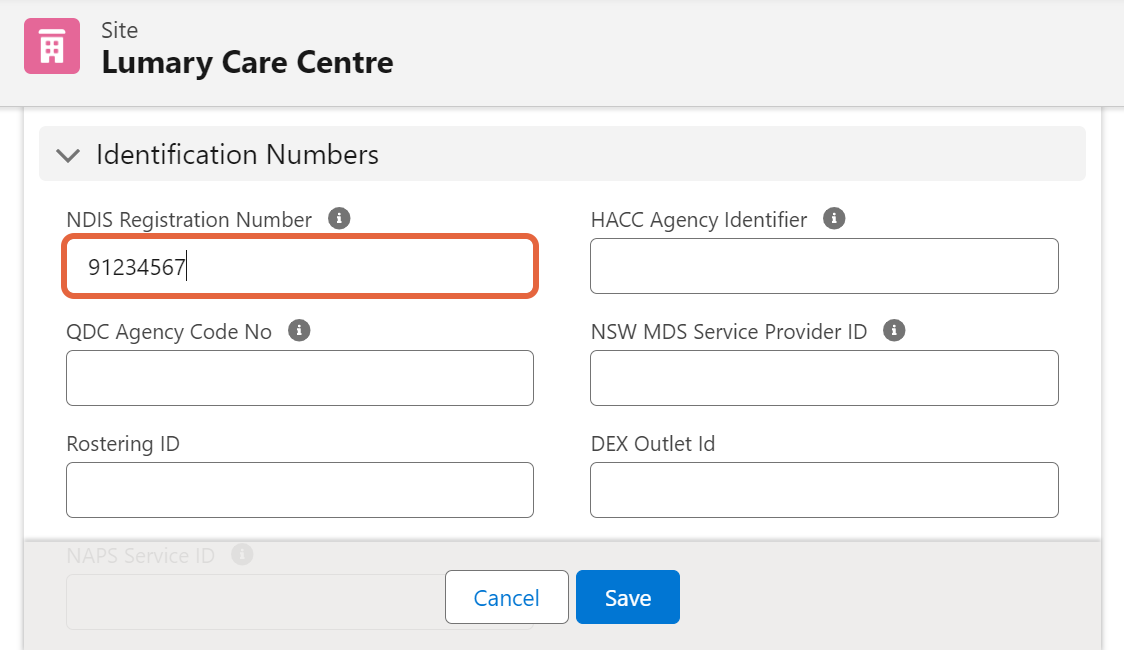This screenshot has width=1124, height=650.
Task: Click the Lumary Care Centre title
Action: point(247,62)
